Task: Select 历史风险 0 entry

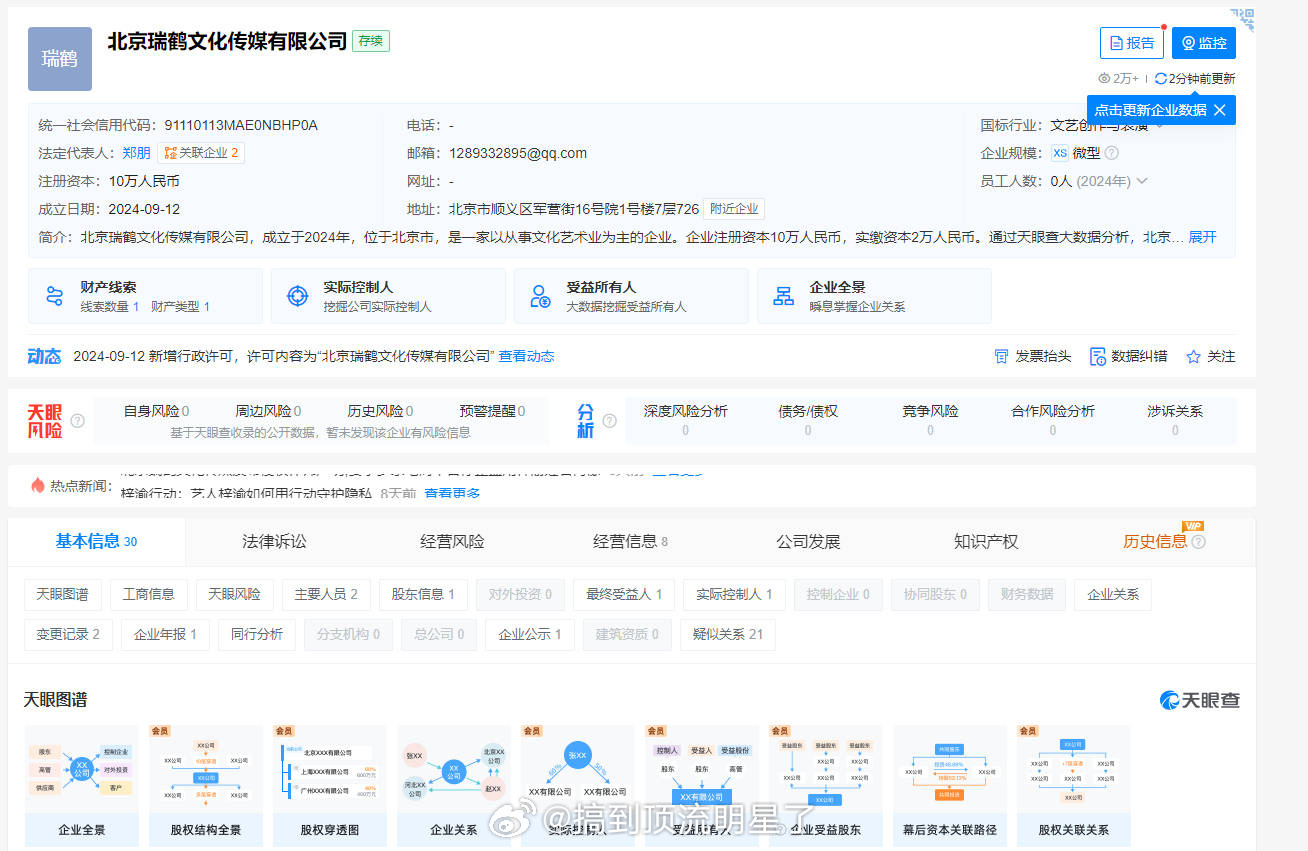Action: 380,411
